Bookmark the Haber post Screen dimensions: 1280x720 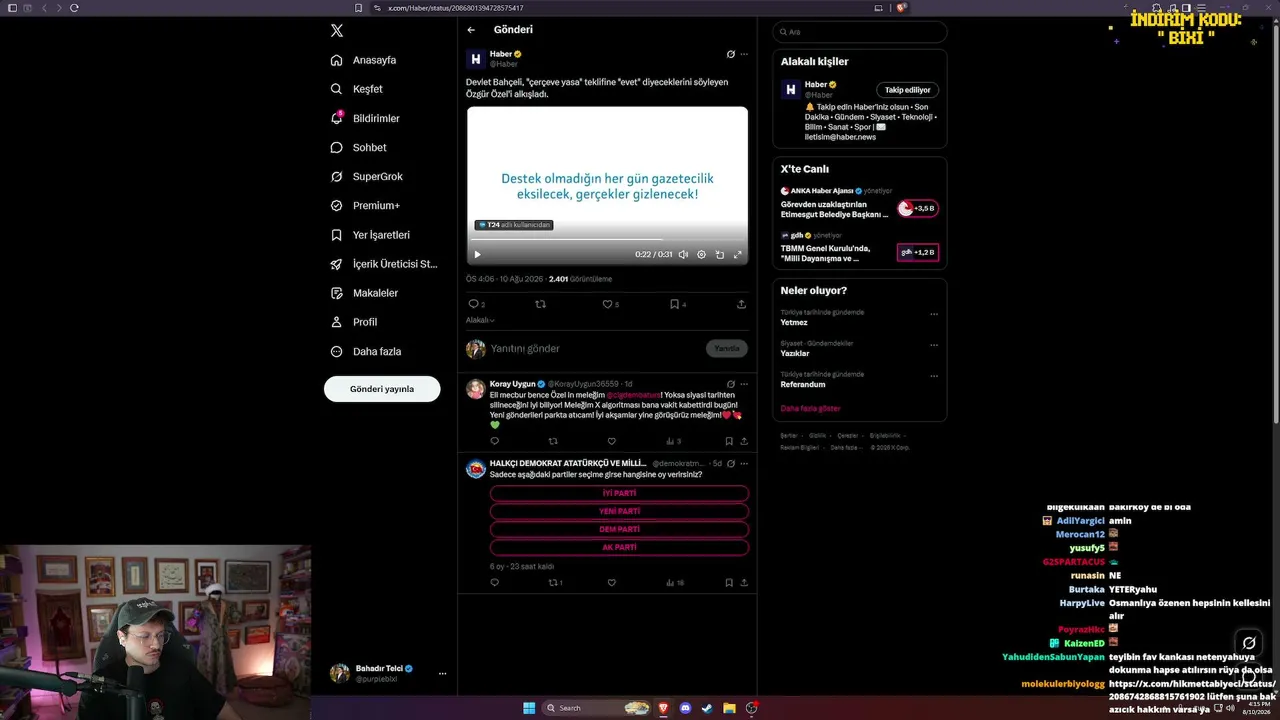(x=677, y=304)
